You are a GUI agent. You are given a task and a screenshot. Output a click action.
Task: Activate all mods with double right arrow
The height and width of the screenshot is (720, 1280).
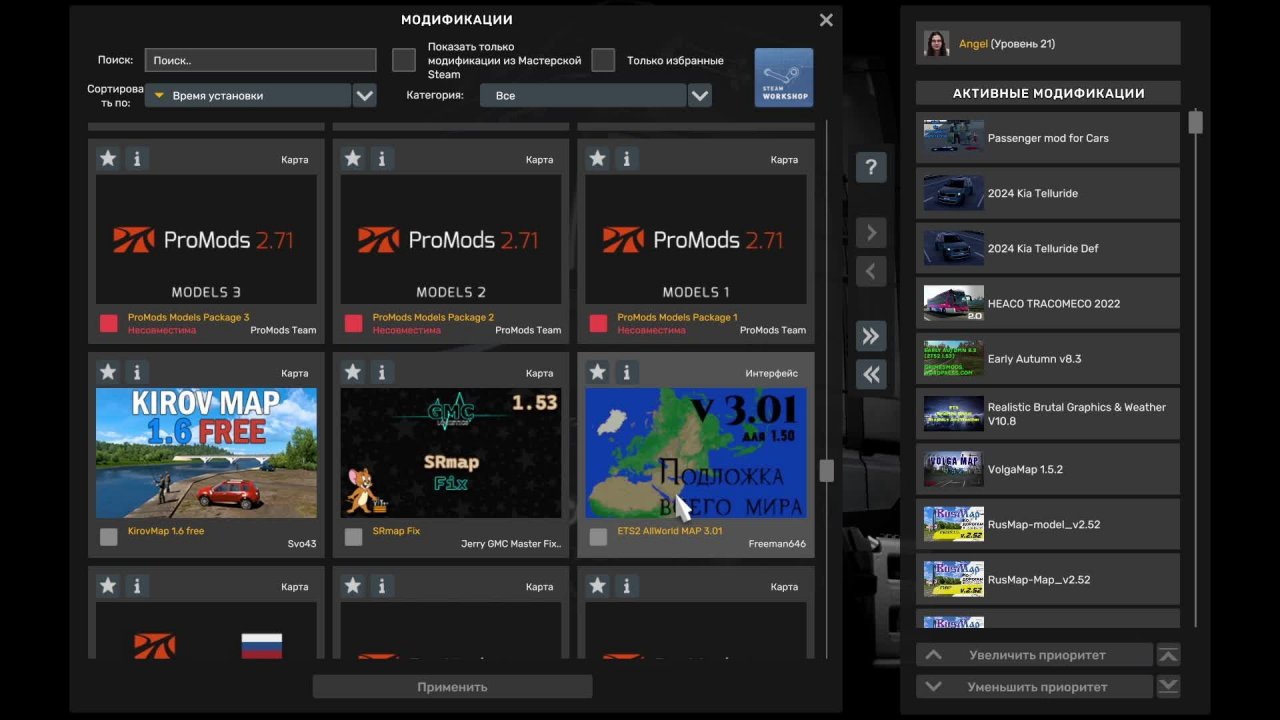[871, 336]
